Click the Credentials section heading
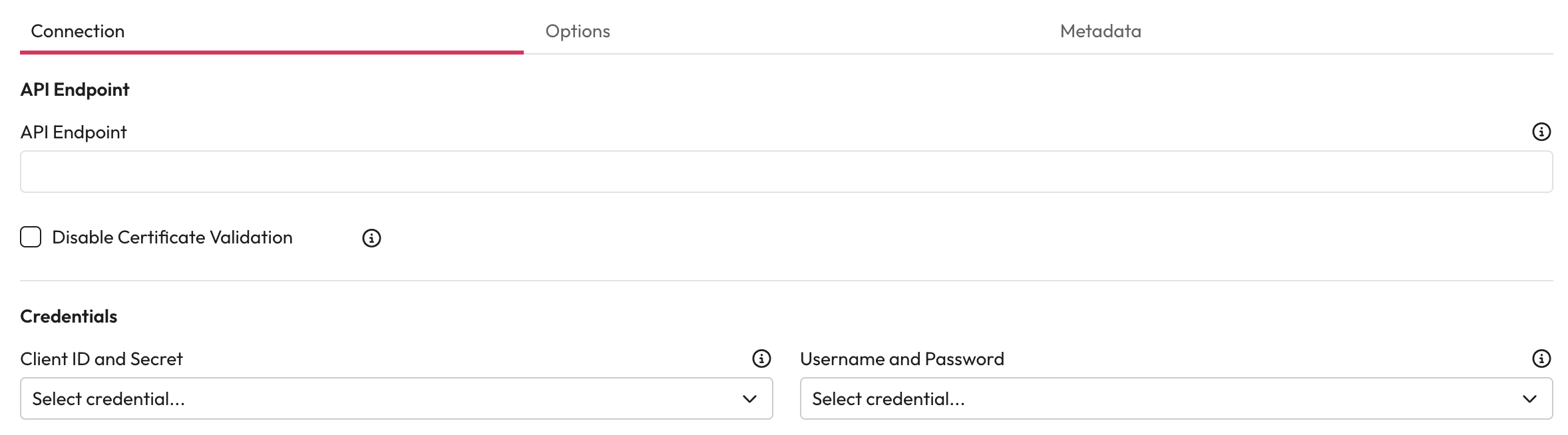This screenshot has width=1568, height=435. 69,316
